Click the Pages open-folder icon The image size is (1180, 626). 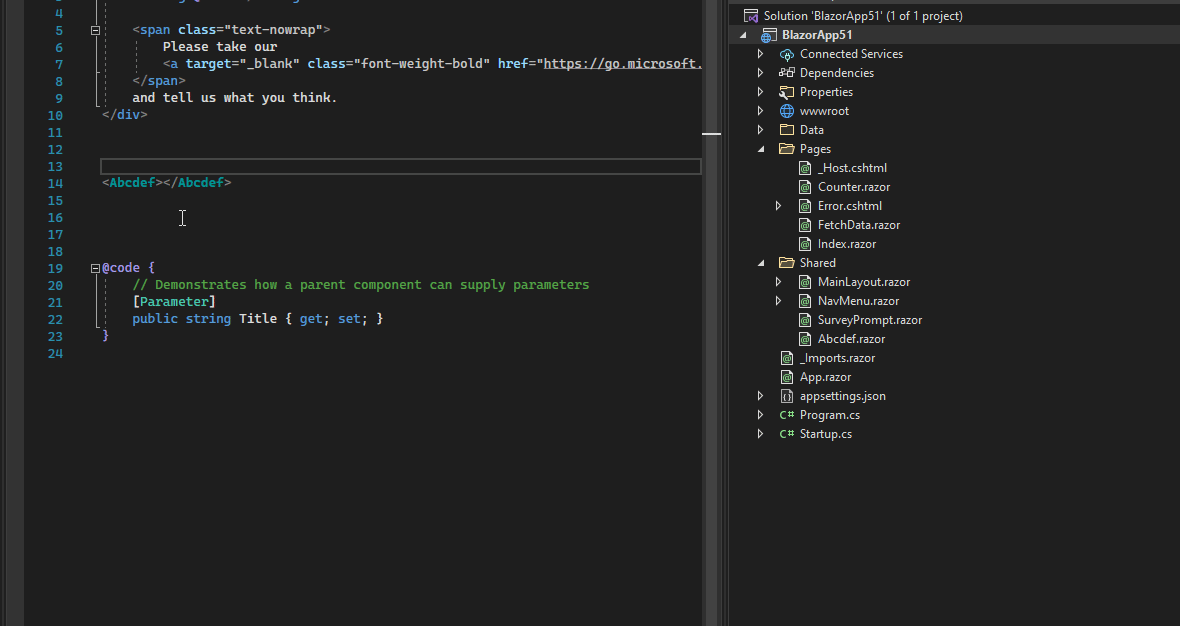click(x=786, y=149)
